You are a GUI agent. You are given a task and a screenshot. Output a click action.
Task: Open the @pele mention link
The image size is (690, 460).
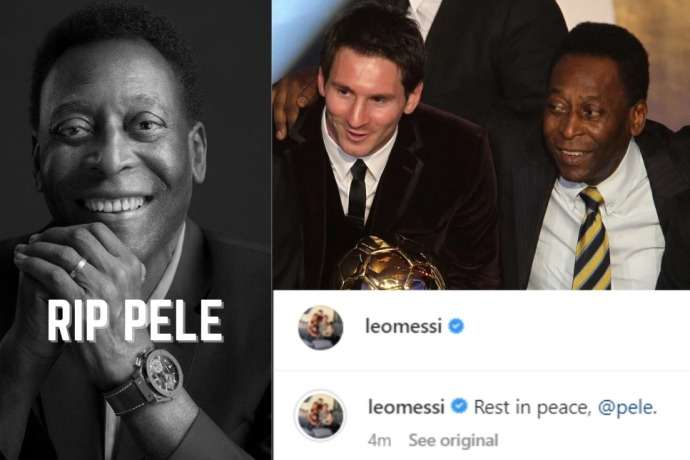coord(627,408)
